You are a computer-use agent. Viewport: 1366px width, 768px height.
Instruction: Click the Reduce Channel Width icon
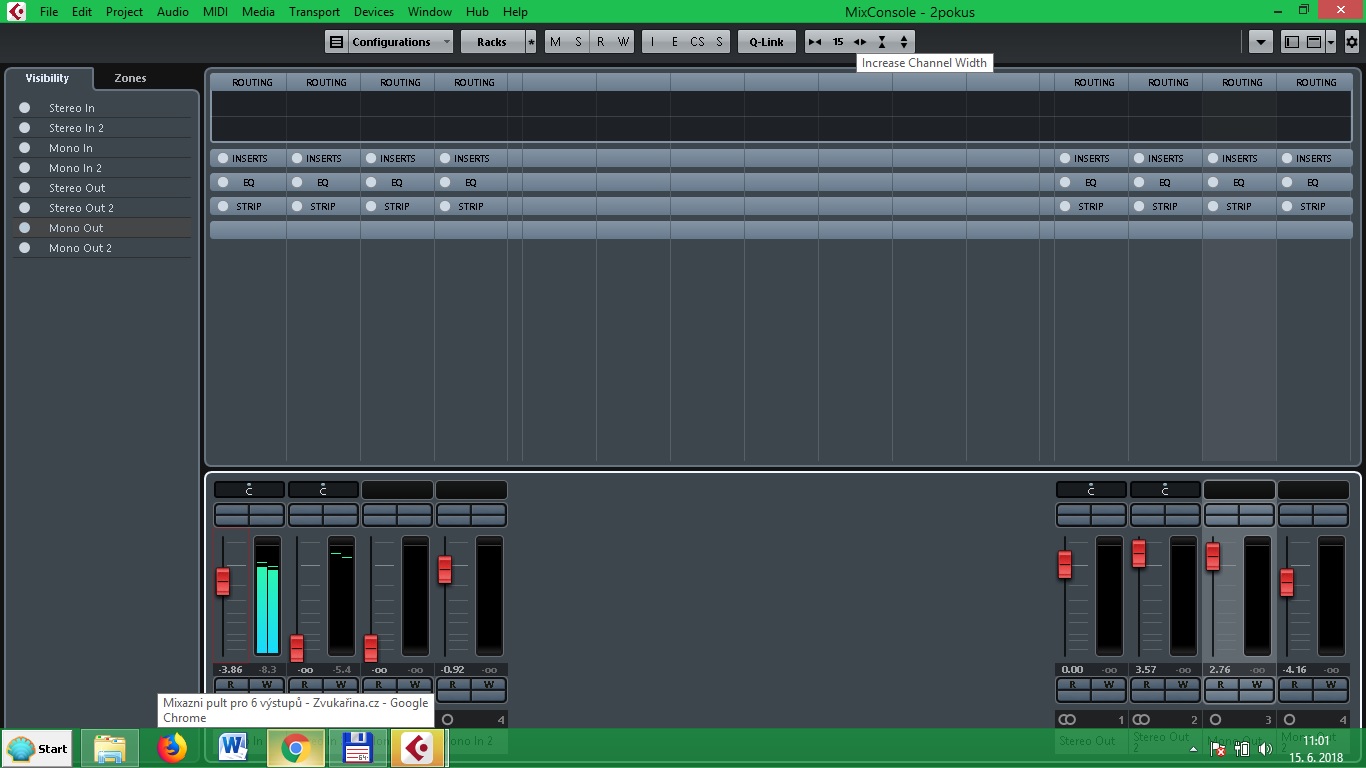(815, 42)
